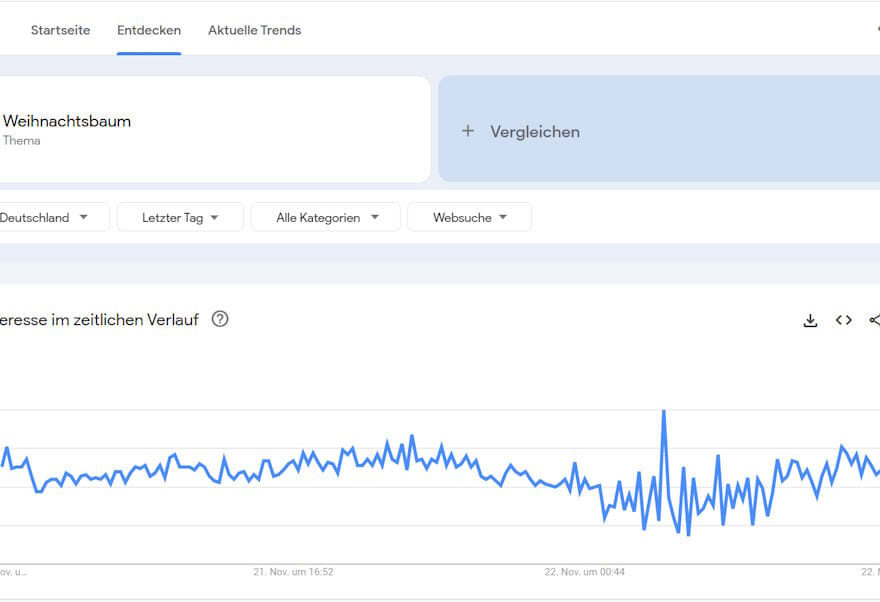Download the trend chart data as CSV
Viewport: 880px width, 602px height.
coord(810,320)
